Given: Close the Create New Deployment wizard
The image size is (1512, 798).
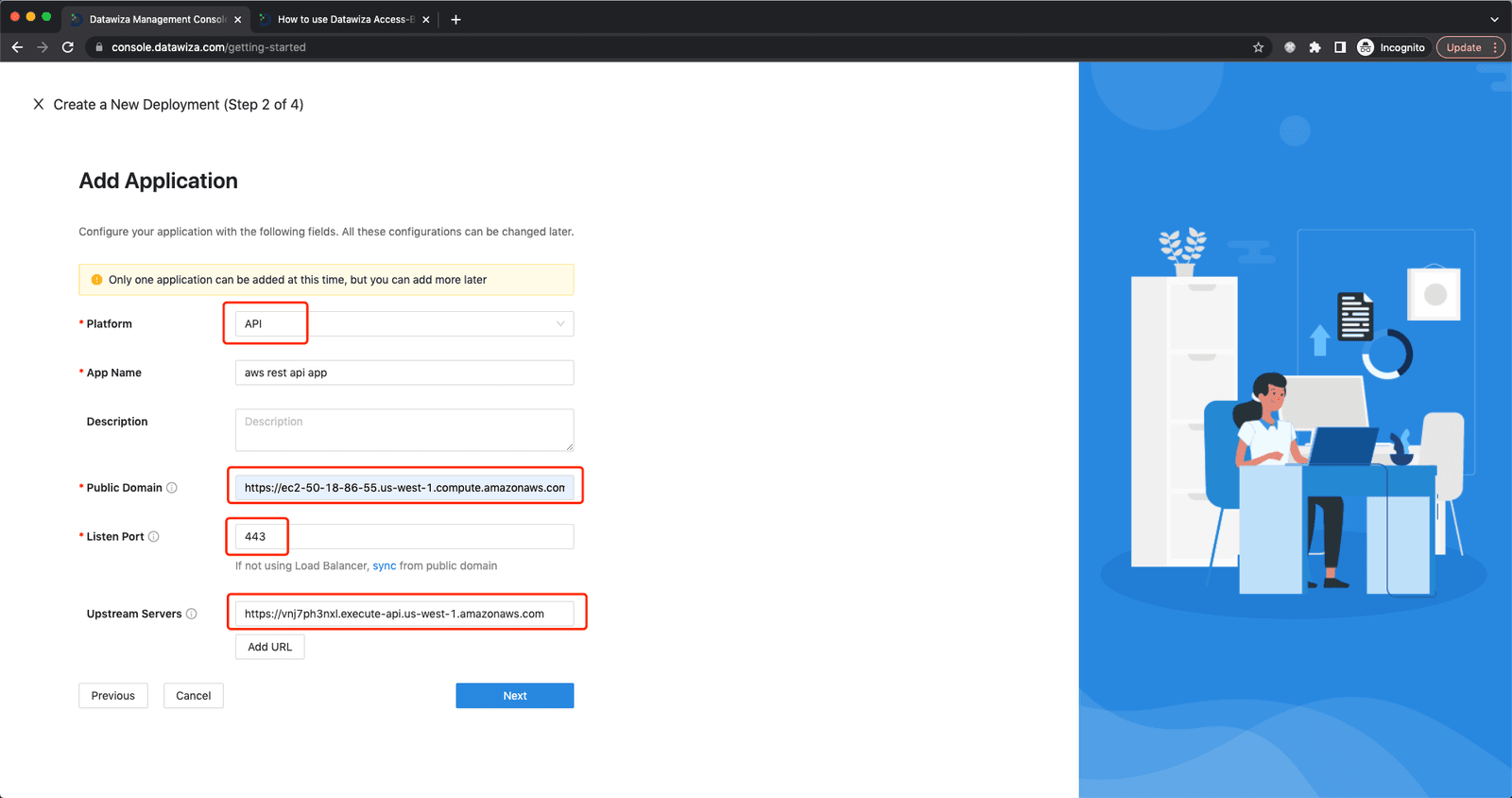Looking at the screenshot, I should (39, 104).
